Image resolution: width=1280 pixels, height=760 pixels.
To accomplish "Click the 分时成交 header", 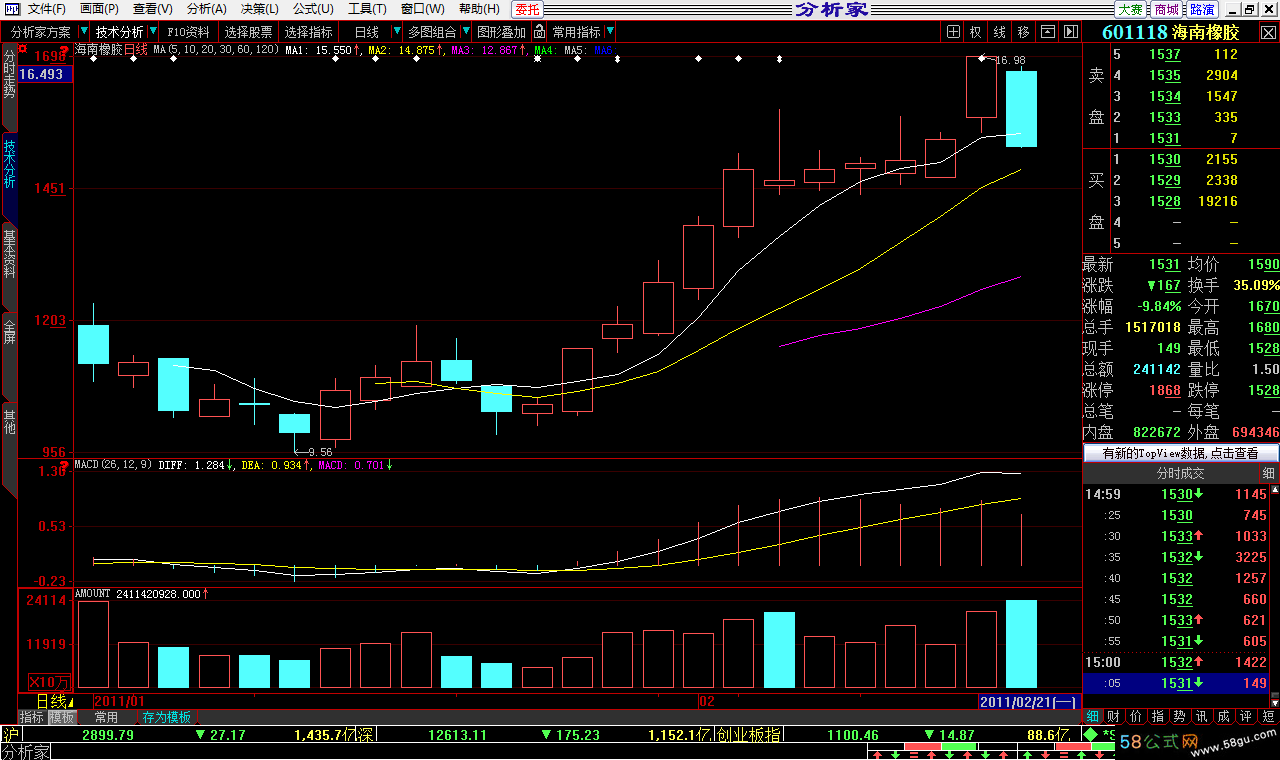I will pos(1181,473).
